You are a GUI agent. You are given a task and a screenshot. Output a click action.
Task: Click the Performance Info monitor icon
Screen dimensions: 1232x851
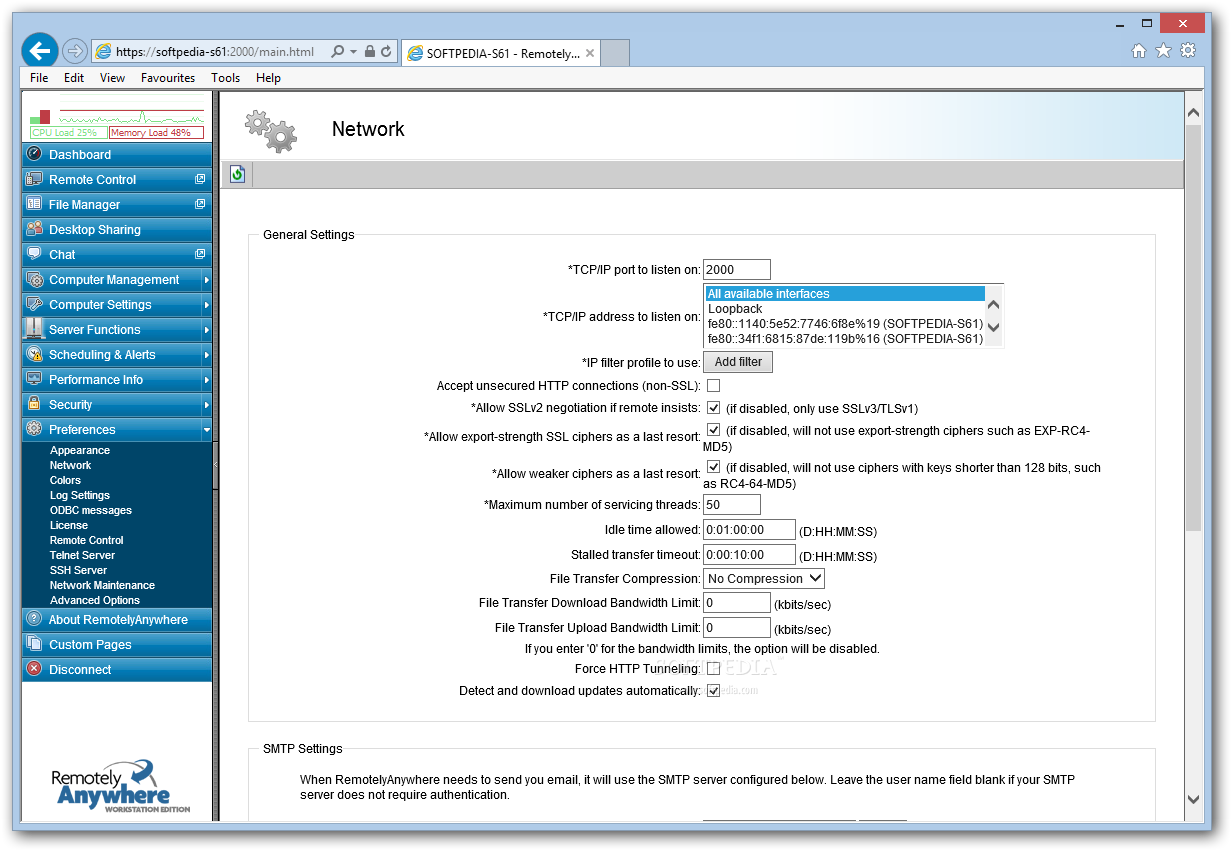click(x=35, y=379)
